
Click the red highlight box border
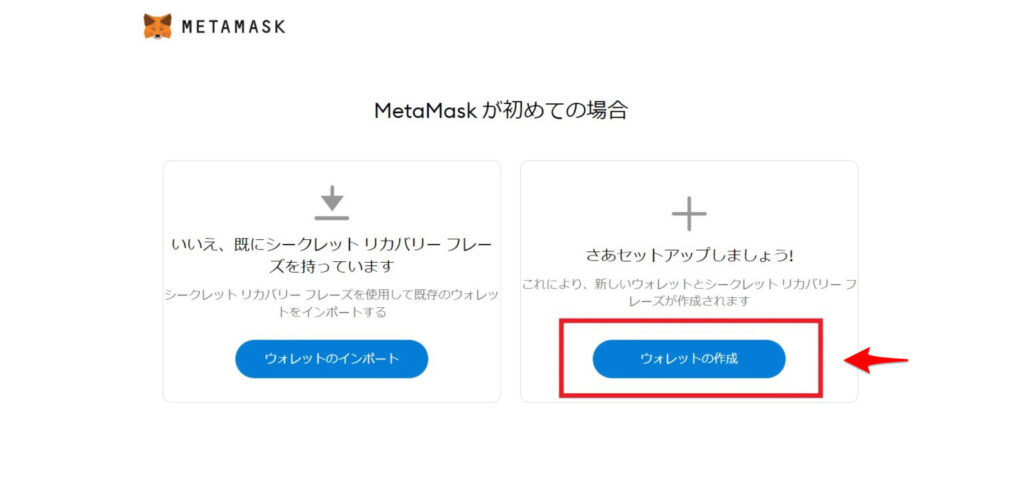pos(690,321)
